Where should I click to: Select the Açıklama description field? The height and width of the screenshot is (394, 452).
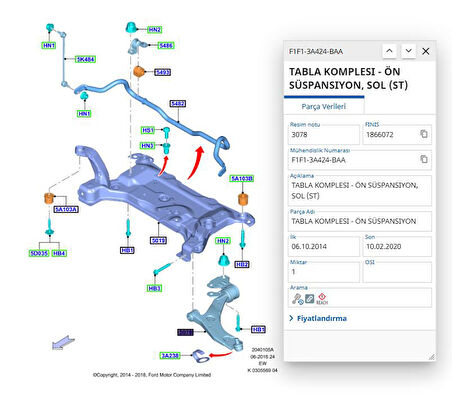[x=360, y=190]
